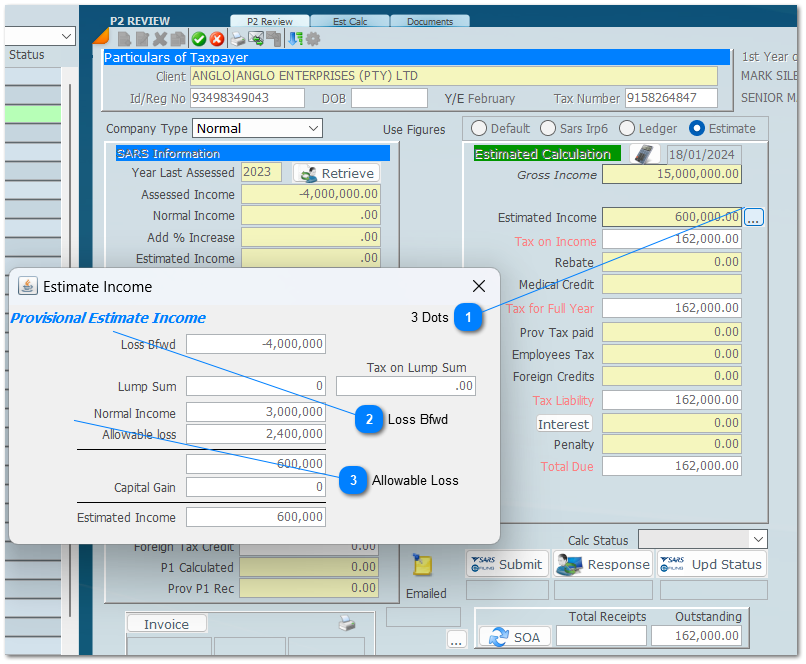This screenshot has height=664, width=806.
Task: Open the dropdown above the Status column
Action: click(67, 36)
